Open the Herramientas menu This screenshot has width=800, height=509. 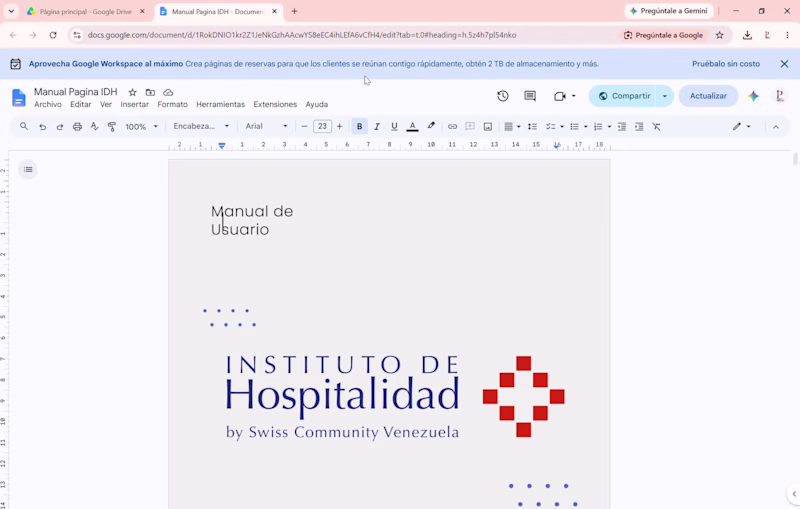coord(220,105)
